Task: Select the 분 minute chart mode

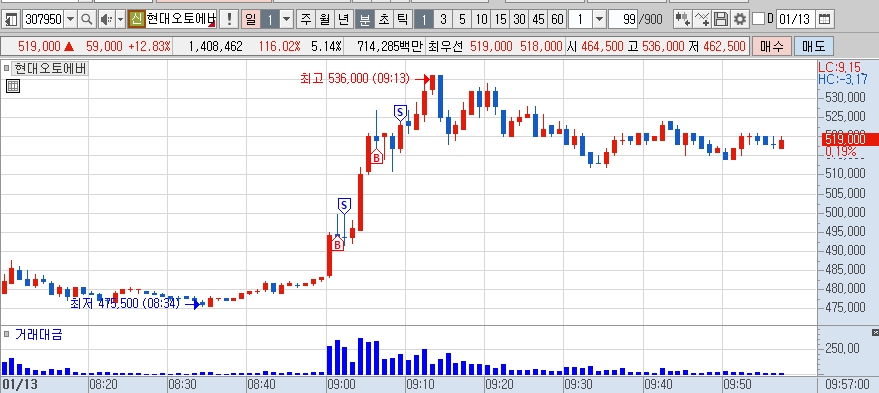Action: (x=365, y=20)
